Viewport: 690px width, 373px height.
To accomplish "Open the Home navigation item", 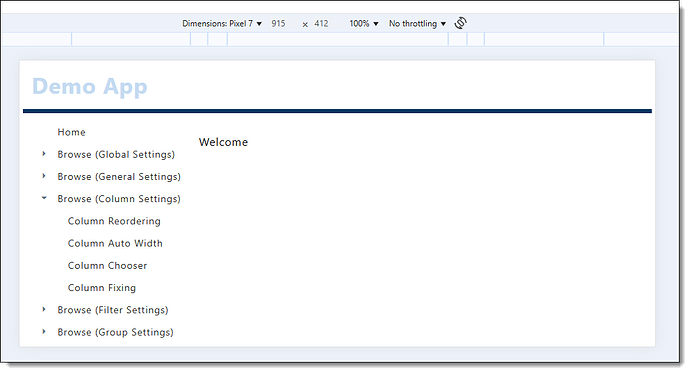I will coord(71,132).
